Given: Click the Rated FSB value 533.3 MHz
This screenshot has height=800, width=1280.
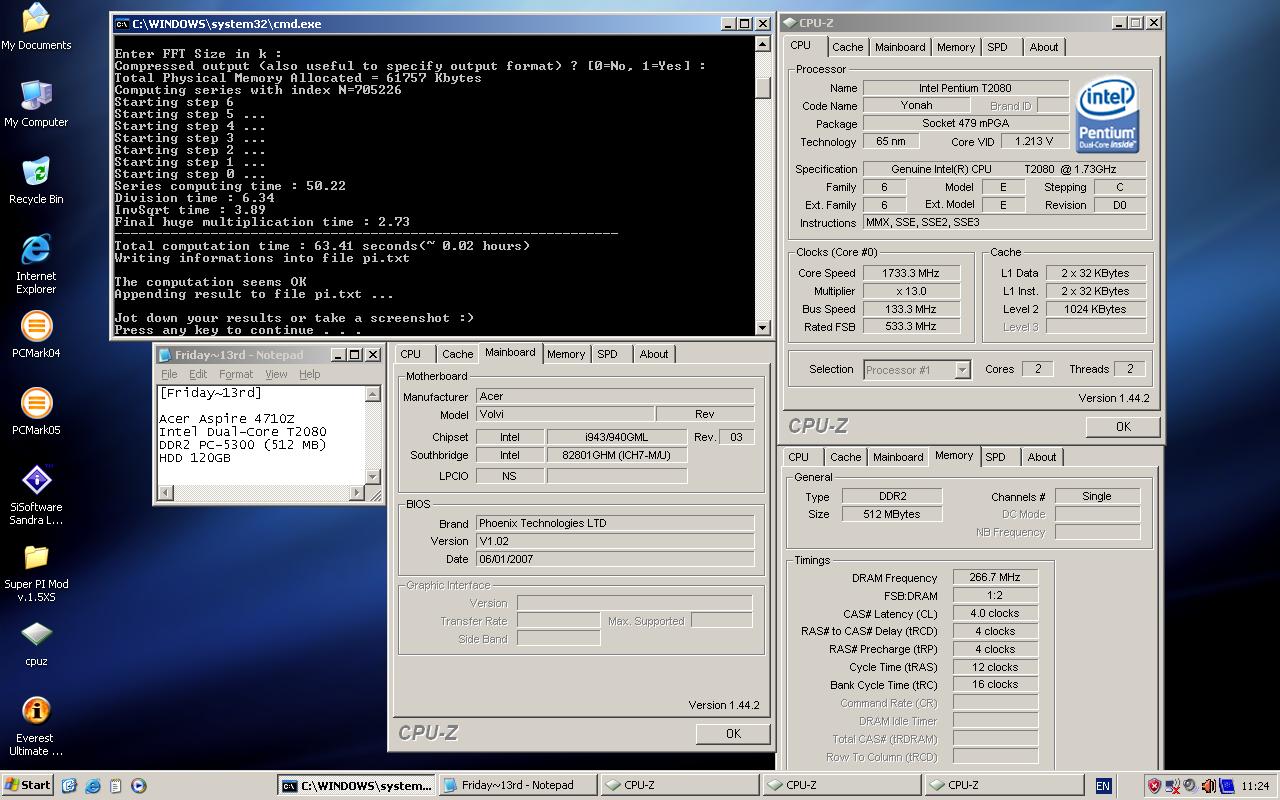Looking at the screenshot, I should tap(910, 327).
